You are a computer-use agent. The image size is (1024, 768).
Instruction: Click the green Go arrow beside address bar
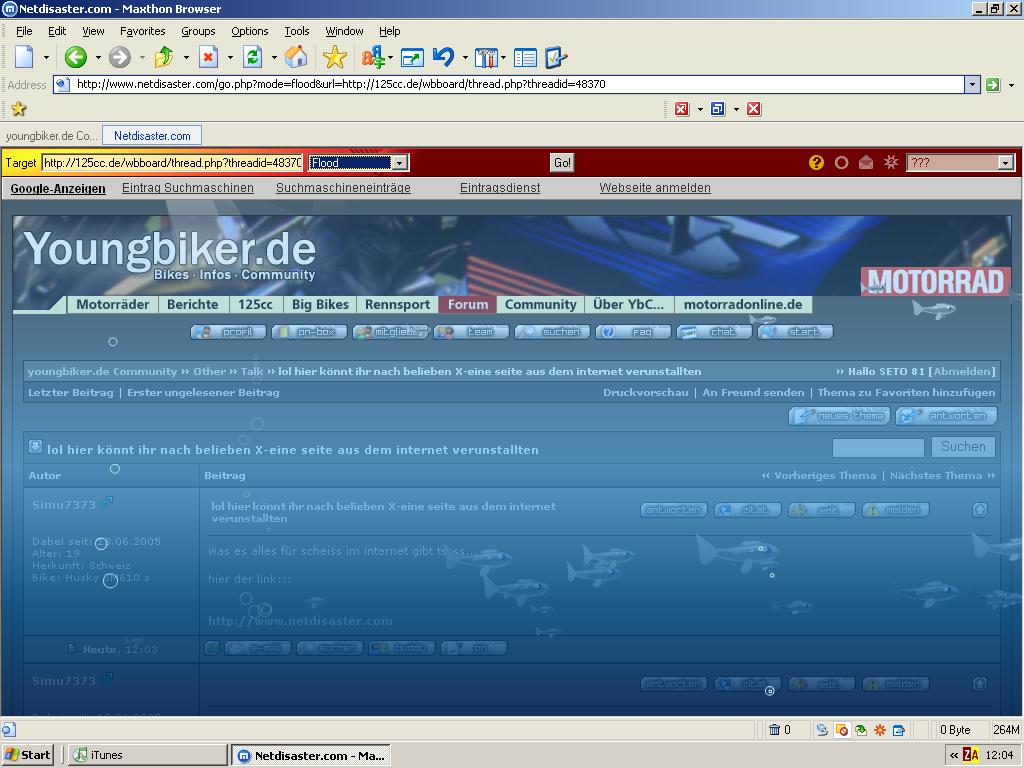(993, 85)
